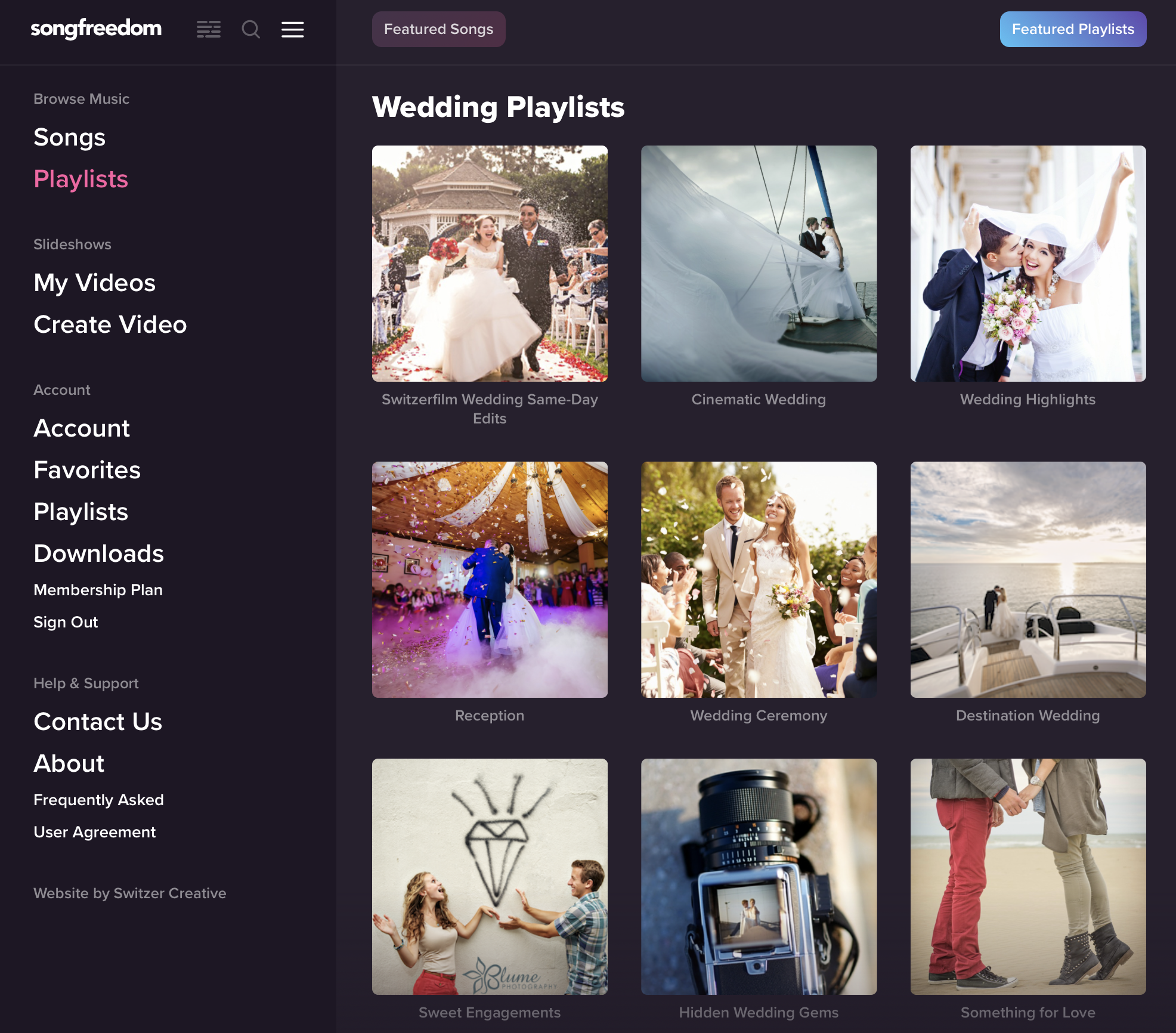
Task: Open the Contact Us page
Action: (98, 722)
